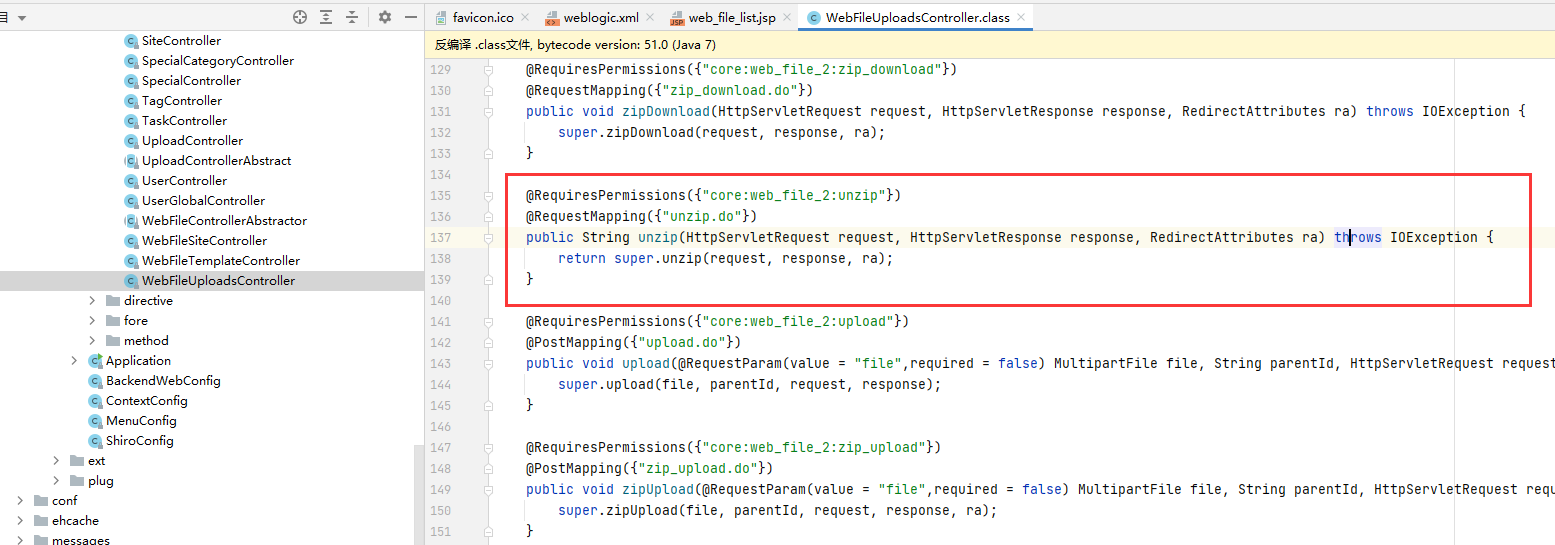Click the runnable class icon beside Application
The image size is (1555, 545).
point(96,361)
